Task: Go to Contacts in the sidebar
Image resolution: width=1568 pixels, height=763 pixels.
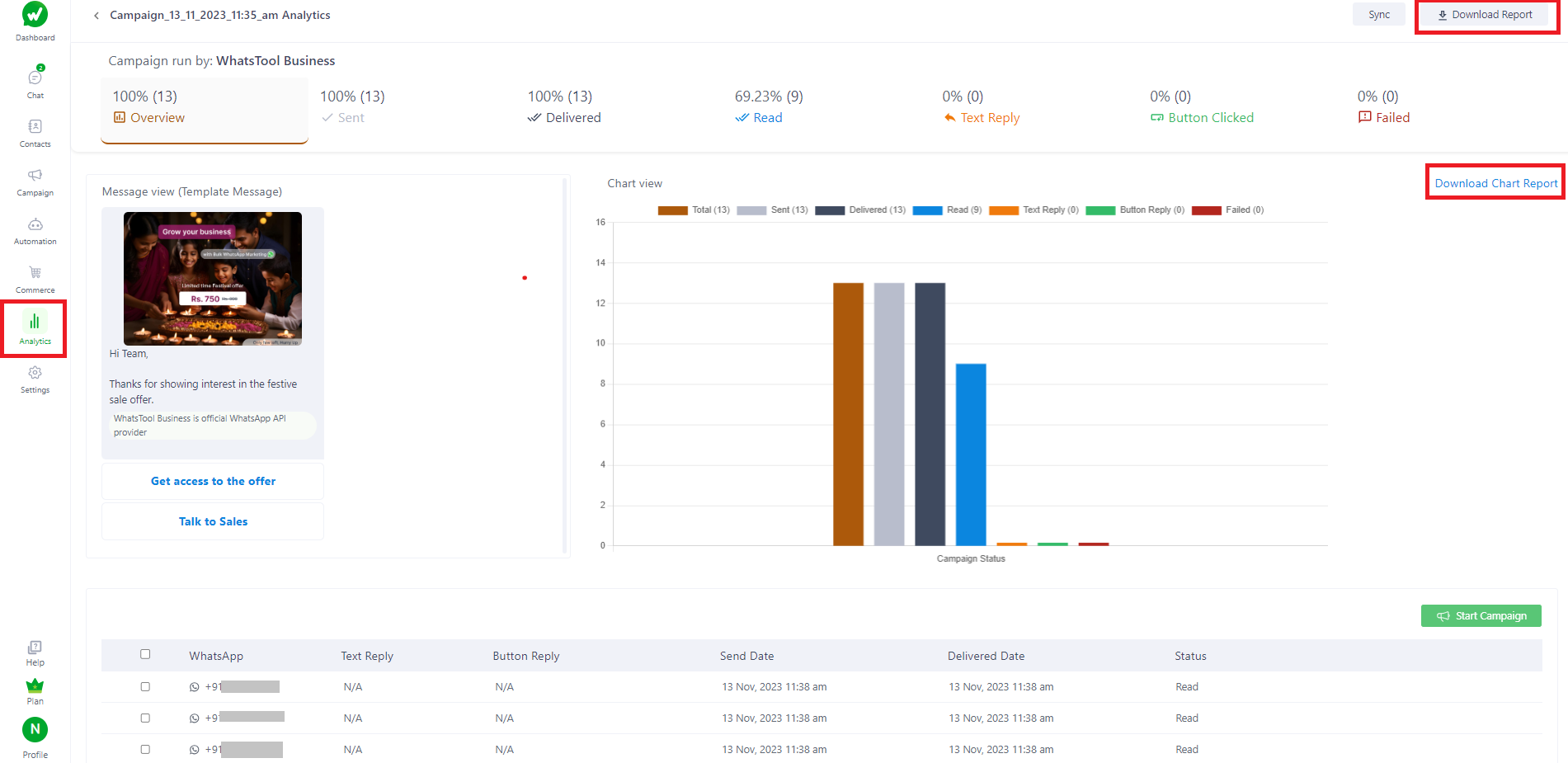Action: (x=35, y=132)
